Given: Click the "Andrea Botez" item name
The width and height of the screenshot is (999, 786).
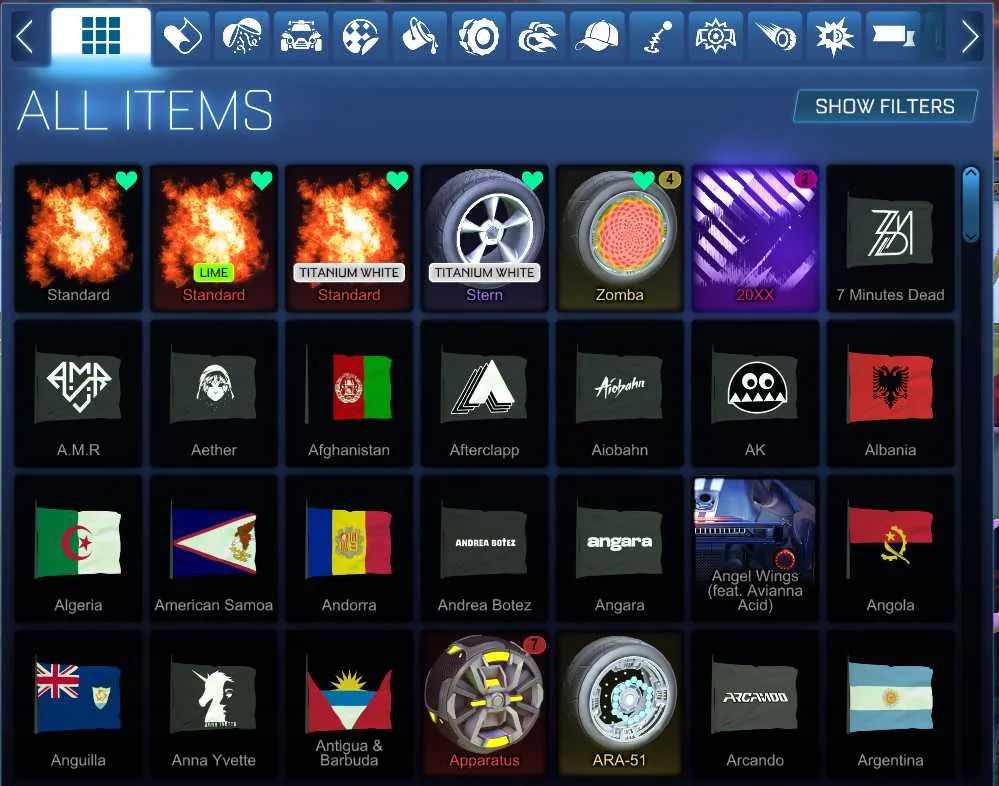Looking at the screenshot, I should click(x=484, y=605).
